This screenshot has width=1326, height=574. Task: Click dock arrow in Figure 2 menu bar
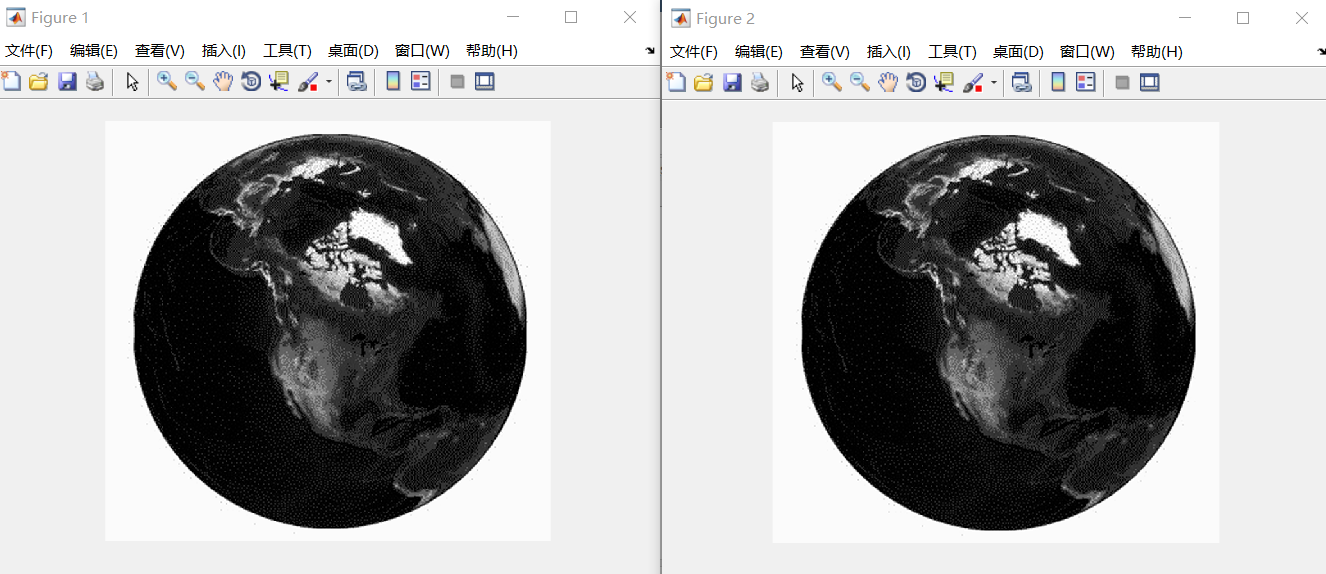[x=1321, y=50]
